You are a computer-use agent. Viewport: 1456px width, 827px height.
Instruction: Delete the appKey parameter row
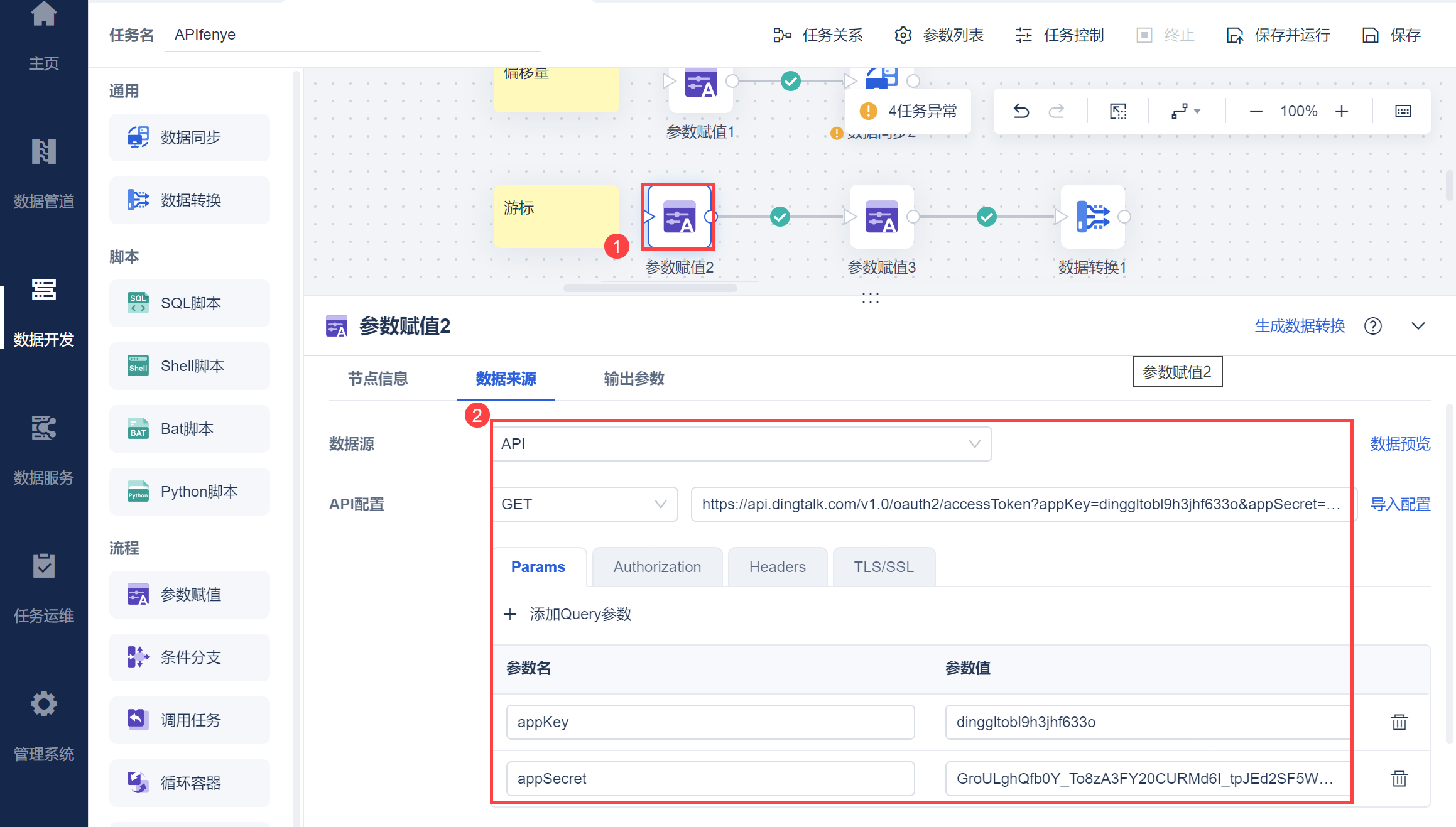tap(1399, 722)
